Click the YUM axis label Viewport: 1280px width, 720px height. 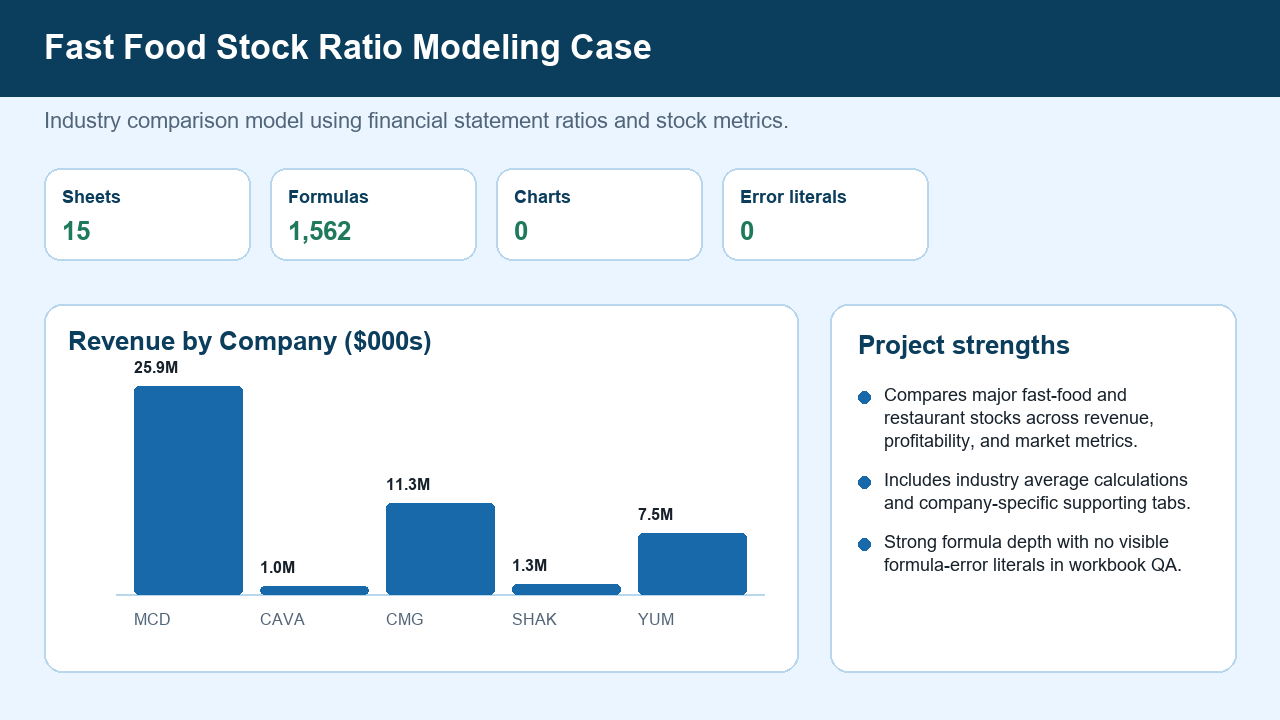[656, 620]
